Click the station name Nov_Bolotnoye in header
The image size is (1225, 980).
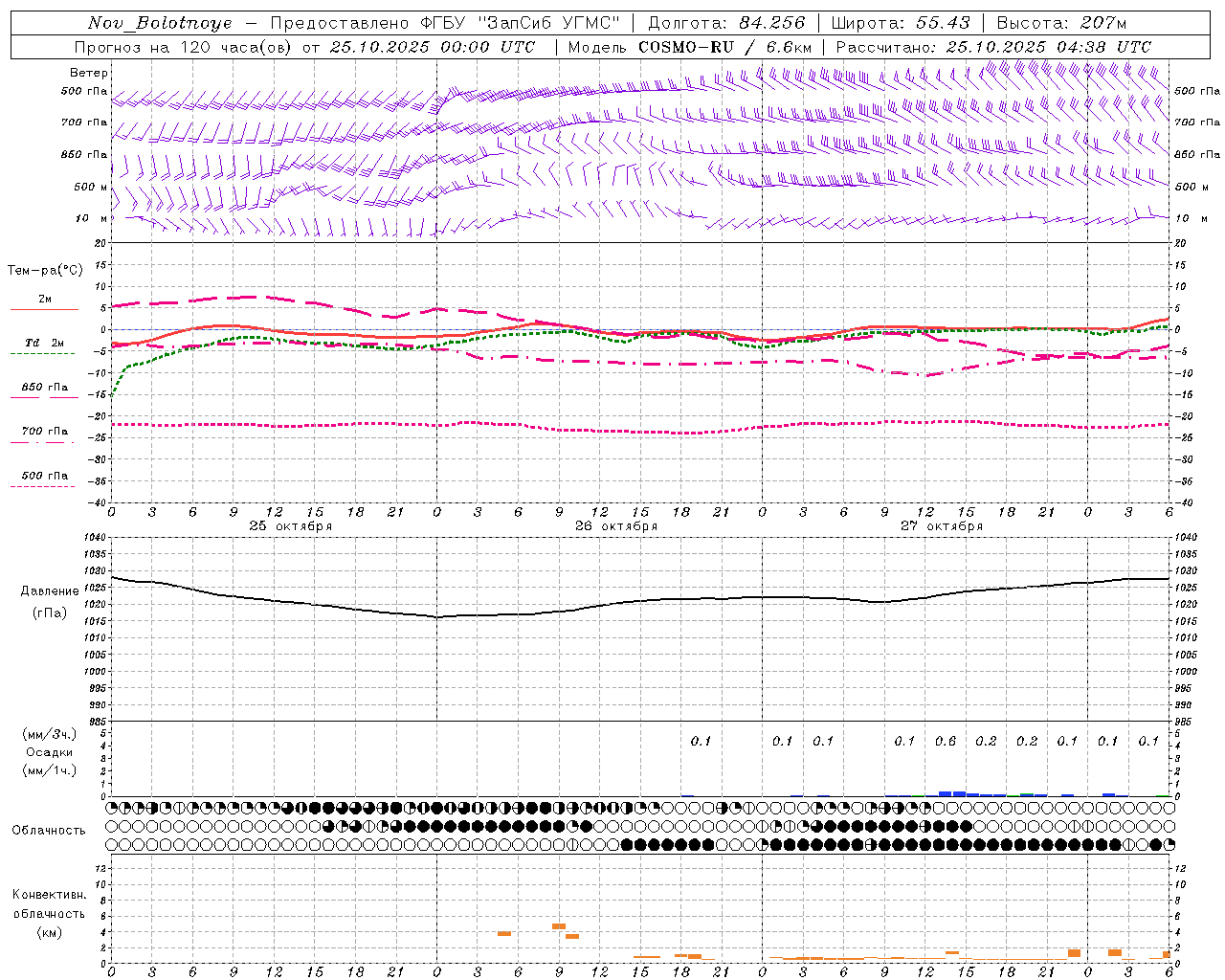tap(160, 23)
